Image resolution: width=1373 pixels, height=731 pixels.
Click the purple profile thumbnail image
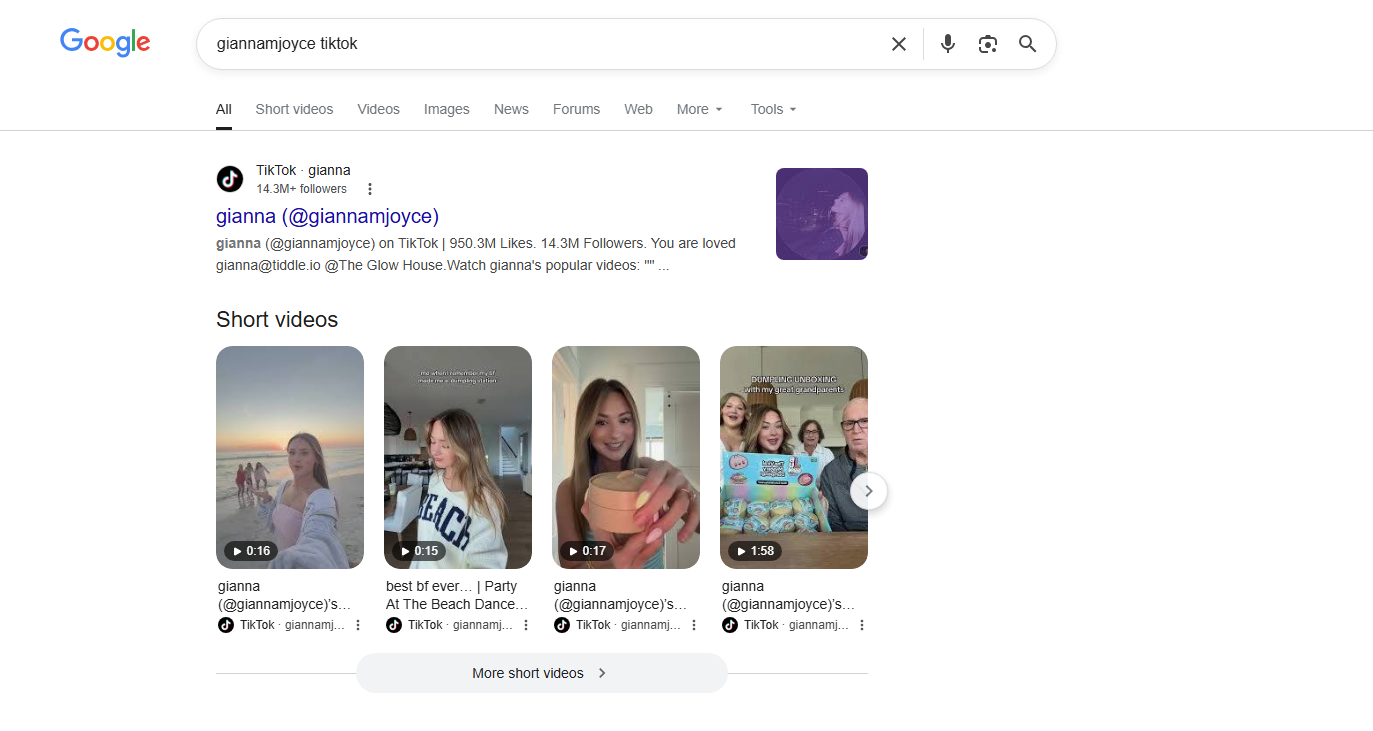pos(821,213)
